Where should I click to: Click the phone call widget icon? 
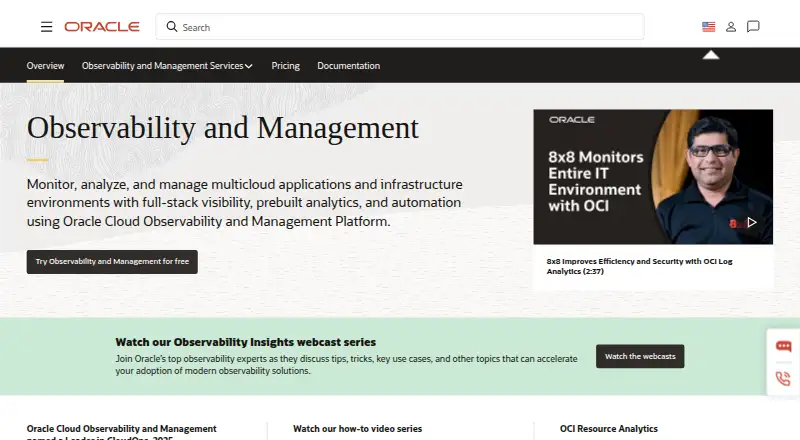783,378
